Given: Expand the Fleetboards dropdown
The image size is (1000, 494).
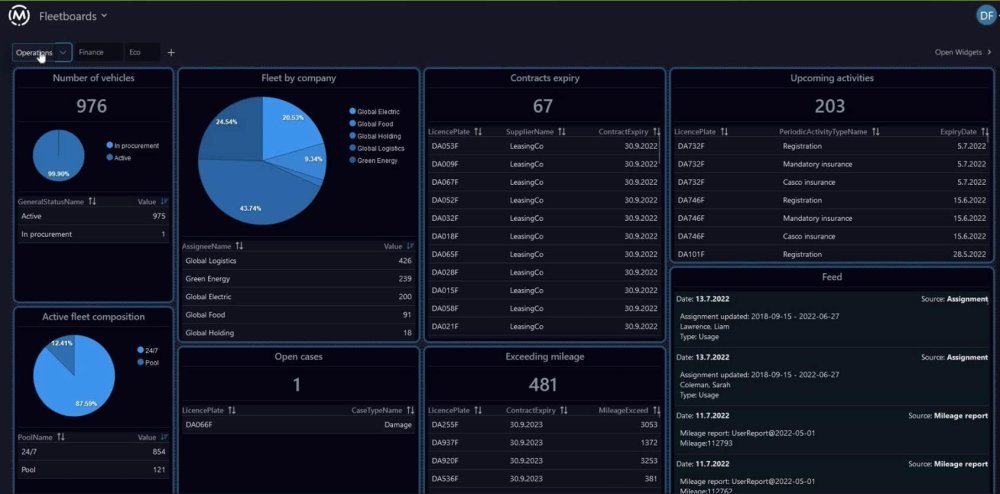Looking at the screenshot, I should pyautogui.click(x=73, y=16).
